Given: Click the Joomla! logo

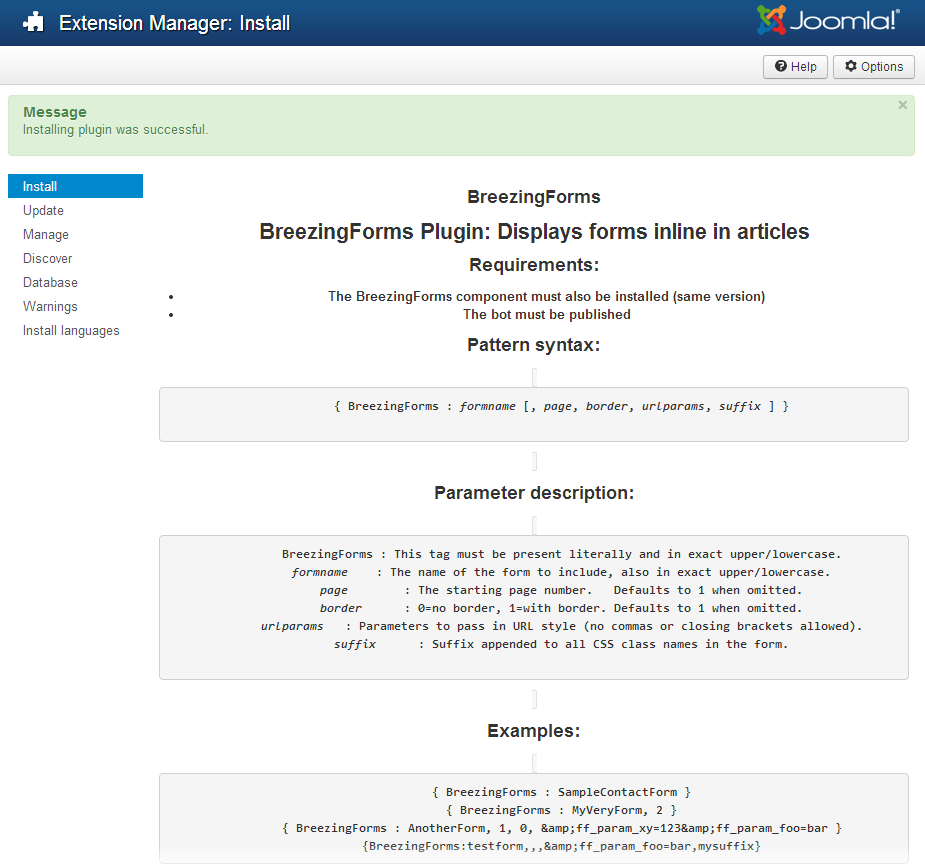Looking at the screenshot, I should (828, 20).
